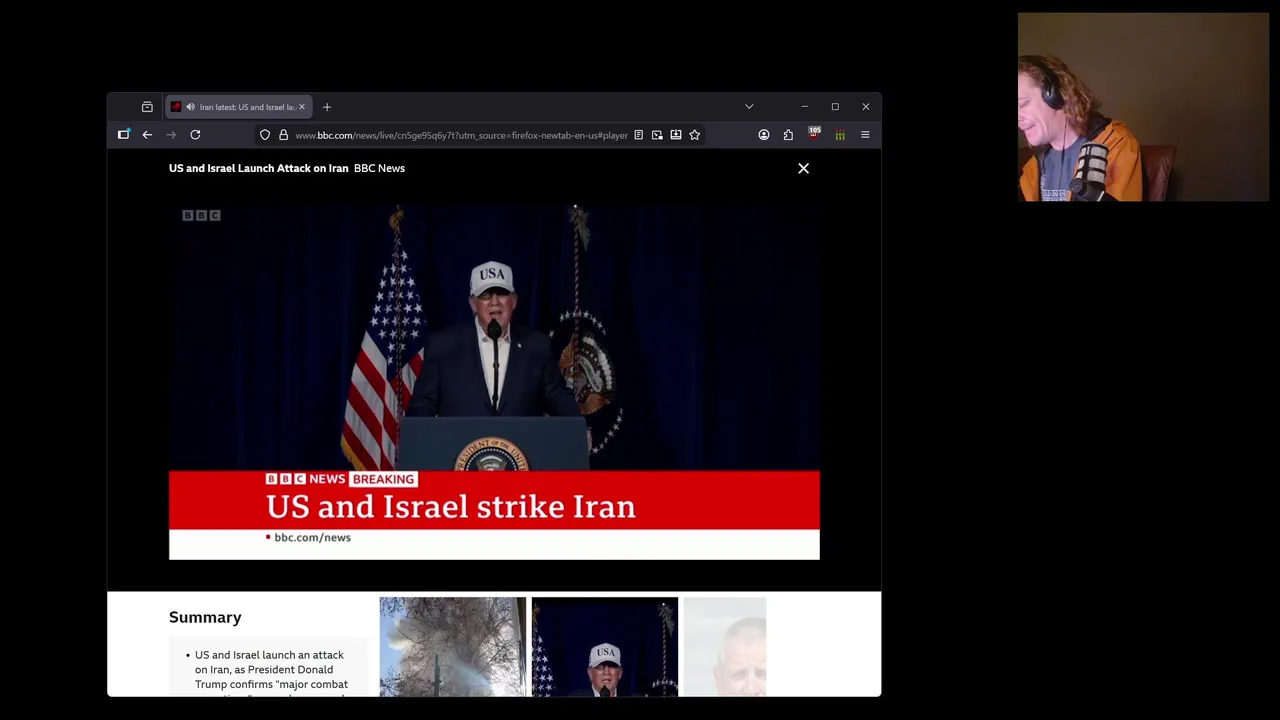Close the Iran latest browser tab
Image resolution: width=1280 pixels, height=720 pixels.
pos(302,107)
